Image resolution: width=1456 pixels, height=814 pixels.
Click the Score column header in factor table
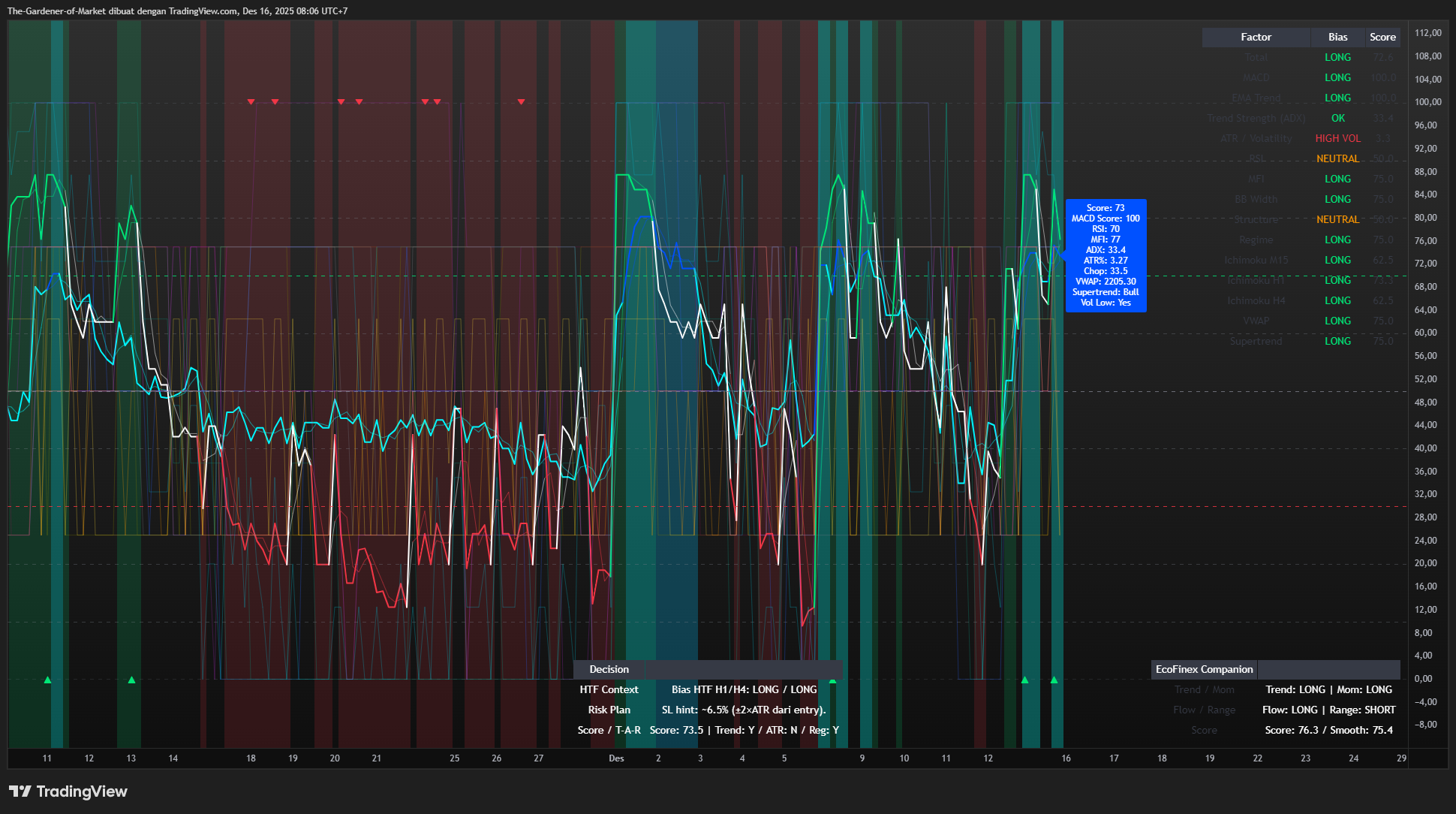tap(1382, 37)
